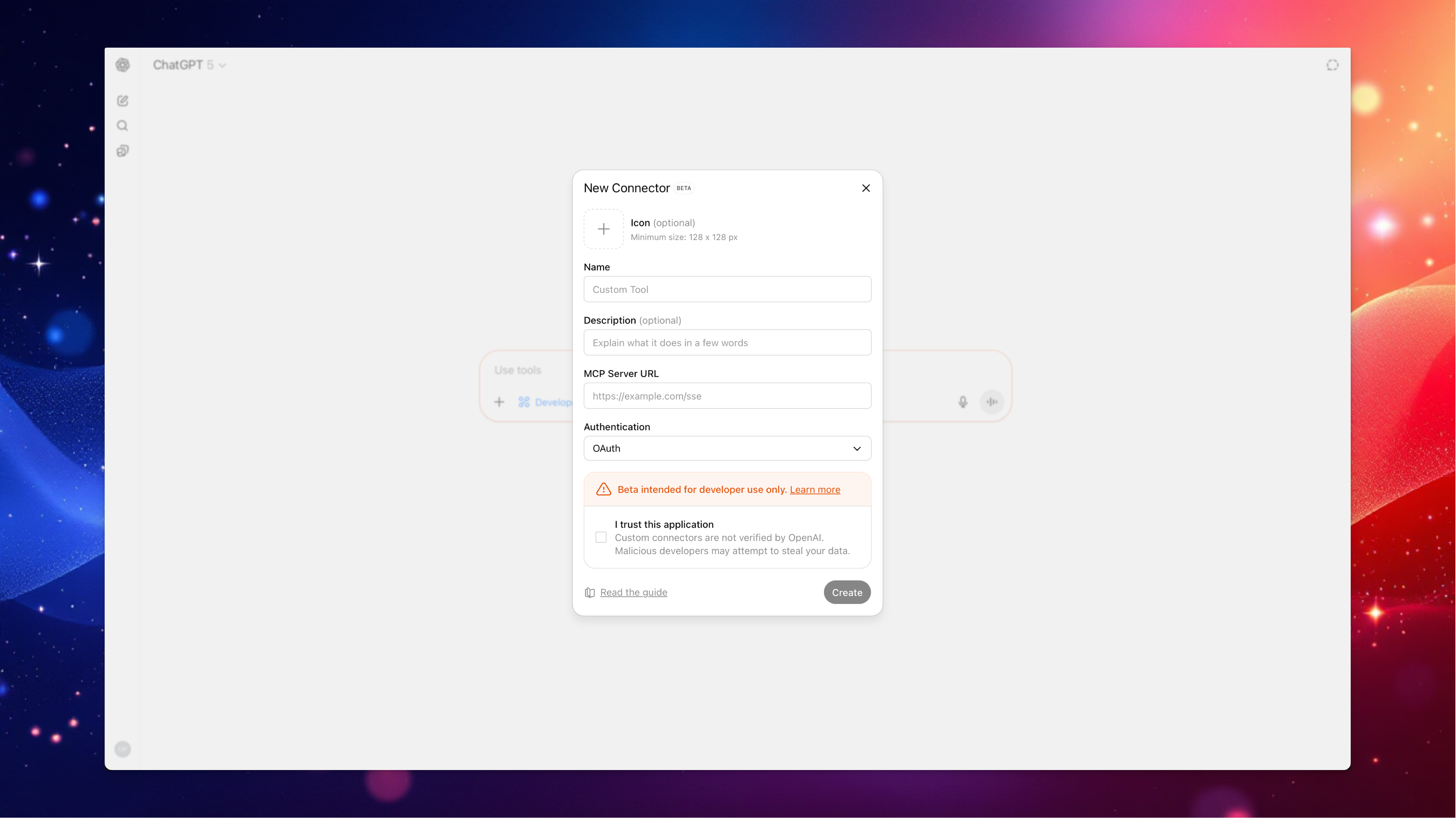The height and width of the screenshot is (818, 1456).
Task: Check the I trust this application box
Action: click(601, 537)
